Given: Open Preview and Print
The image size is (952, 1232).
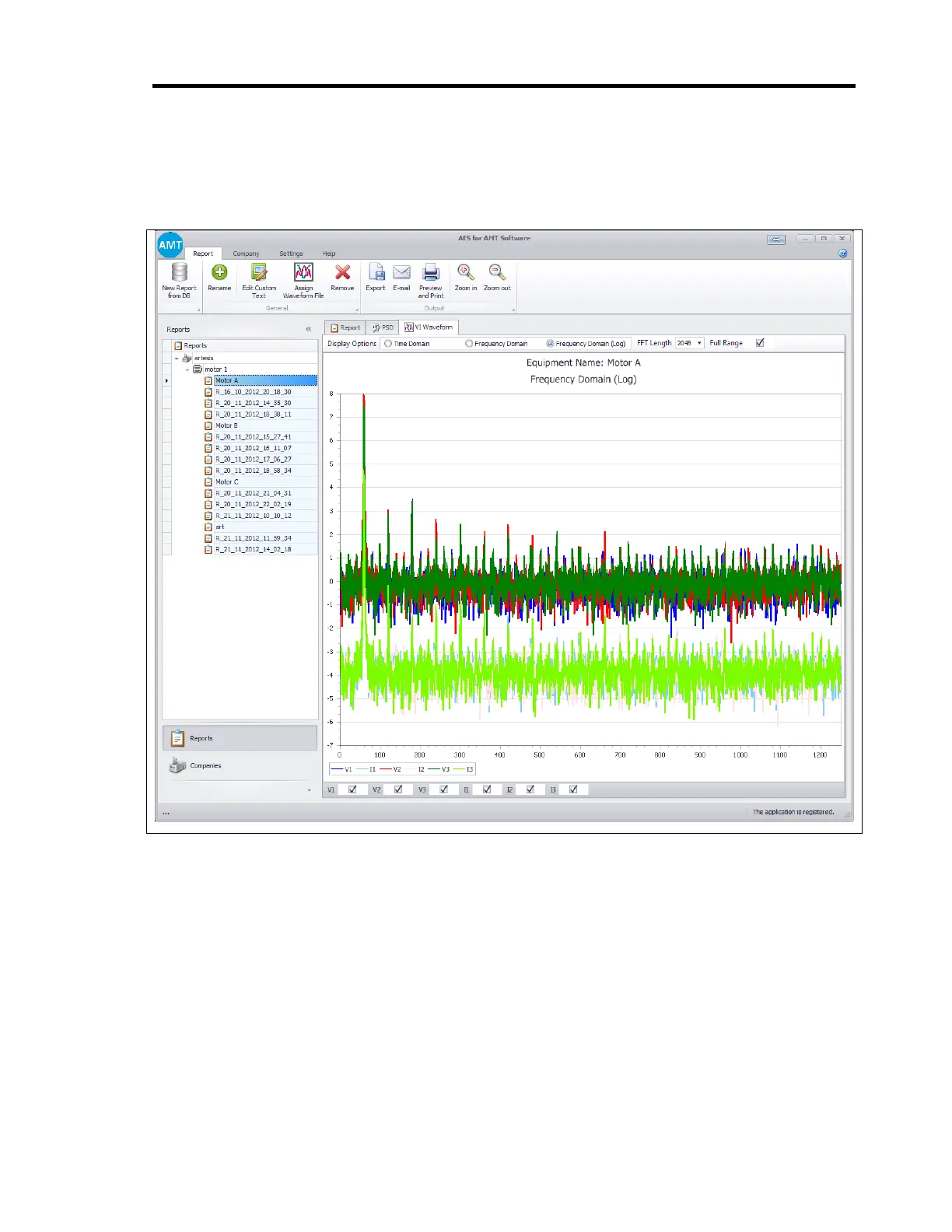Looking at the screenshot, I should pyautogui.click(x=431, y=273).
